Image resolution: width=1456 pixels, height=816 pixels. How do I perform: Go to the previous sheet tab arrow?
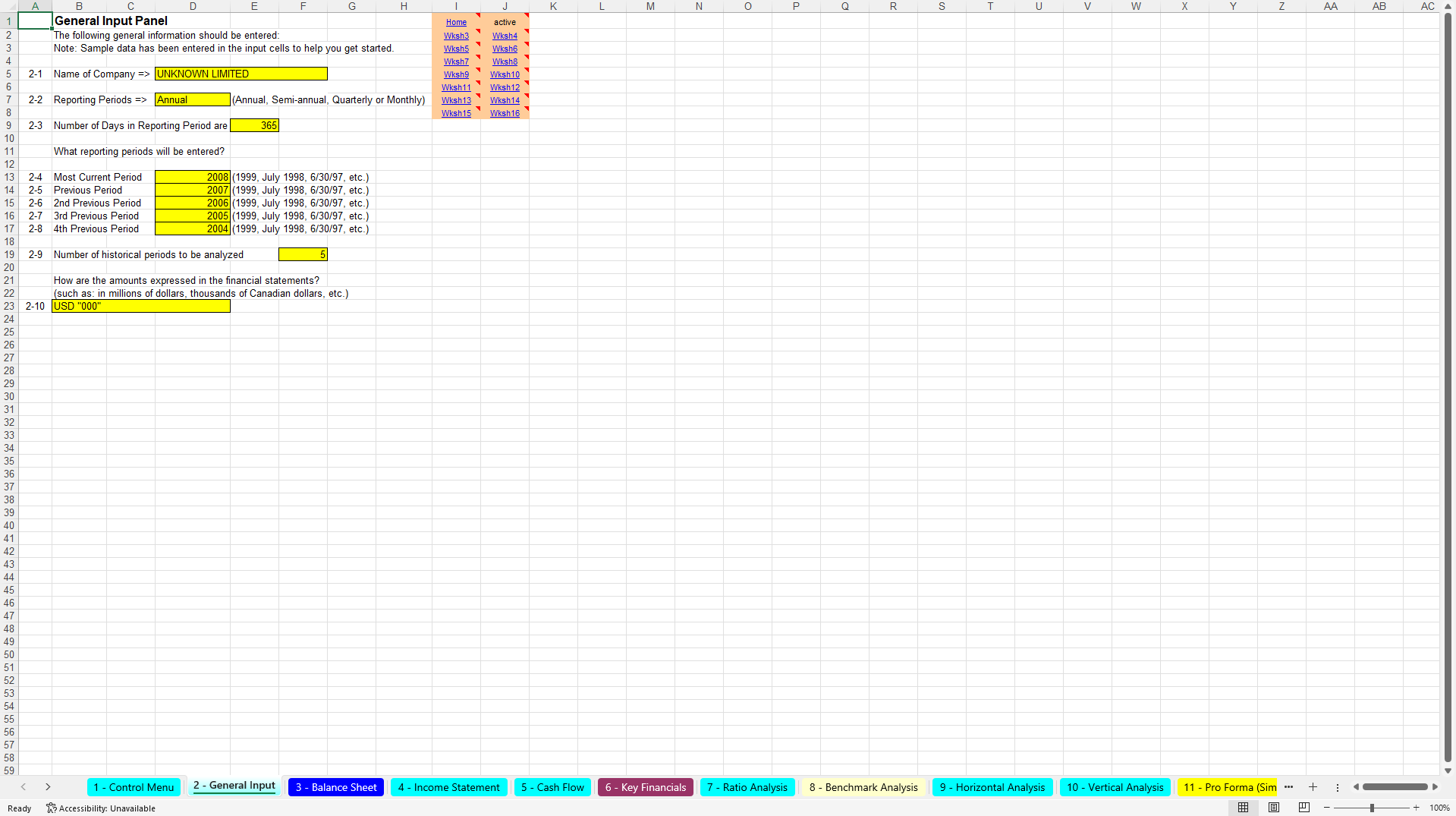point(24,787)
